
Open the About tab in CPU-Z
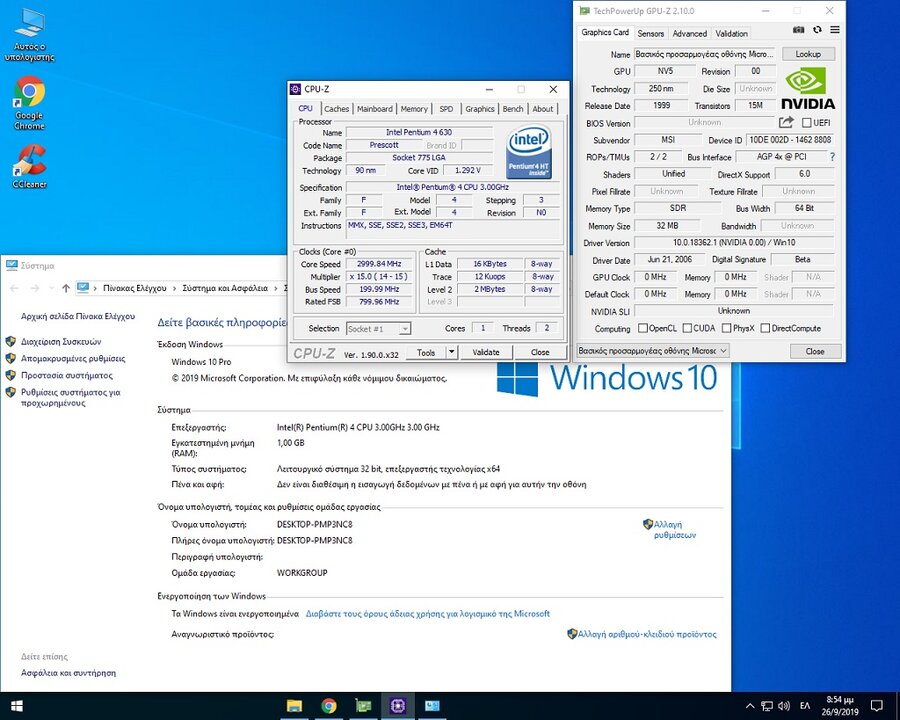click(542, 109)
